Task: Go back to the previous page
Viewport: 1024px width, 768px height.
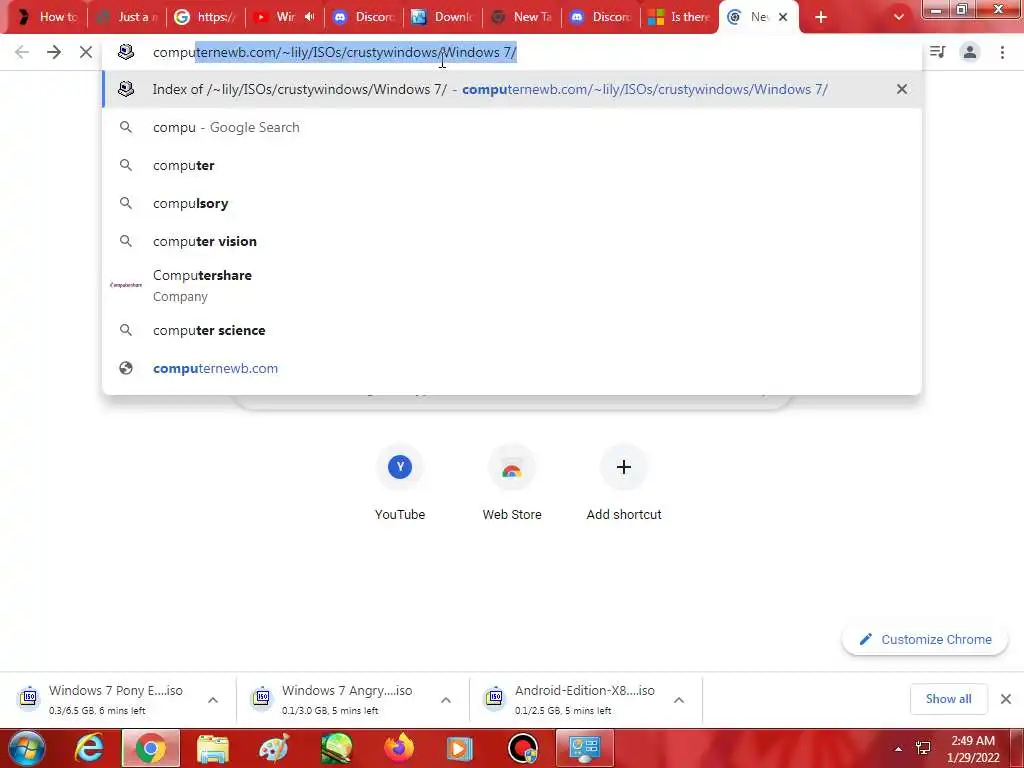Action: pos(22,52)
